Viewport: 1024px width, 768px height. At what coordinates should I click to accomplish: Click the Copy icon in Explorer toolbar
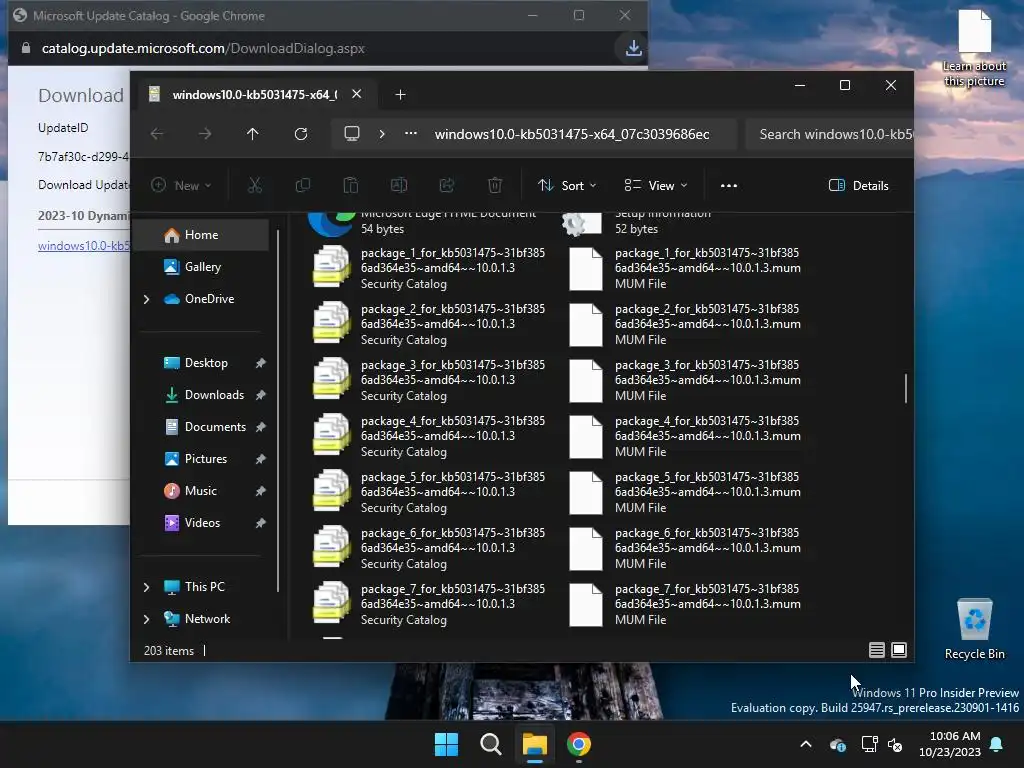pos(302,185)
